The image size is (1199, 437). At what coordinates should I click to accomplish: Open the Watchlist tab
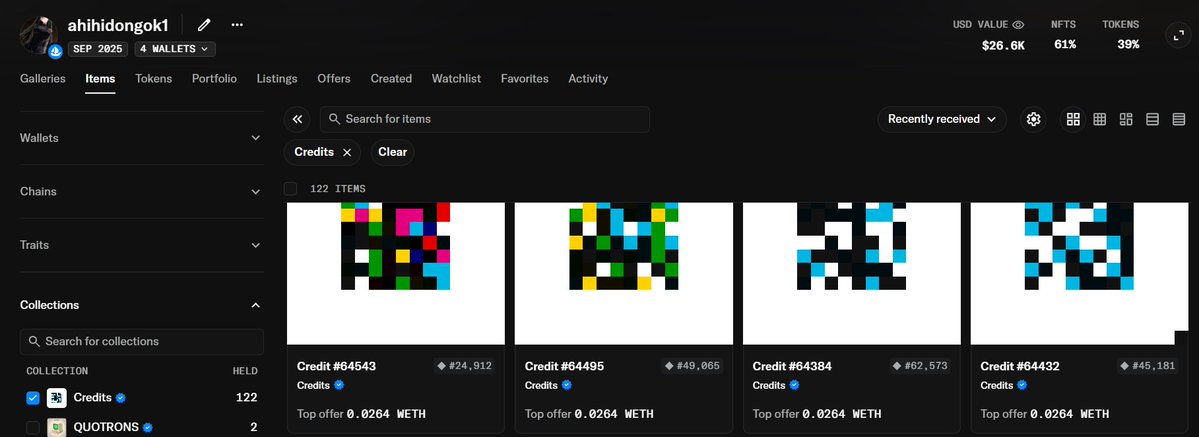(x=457, y=79)
